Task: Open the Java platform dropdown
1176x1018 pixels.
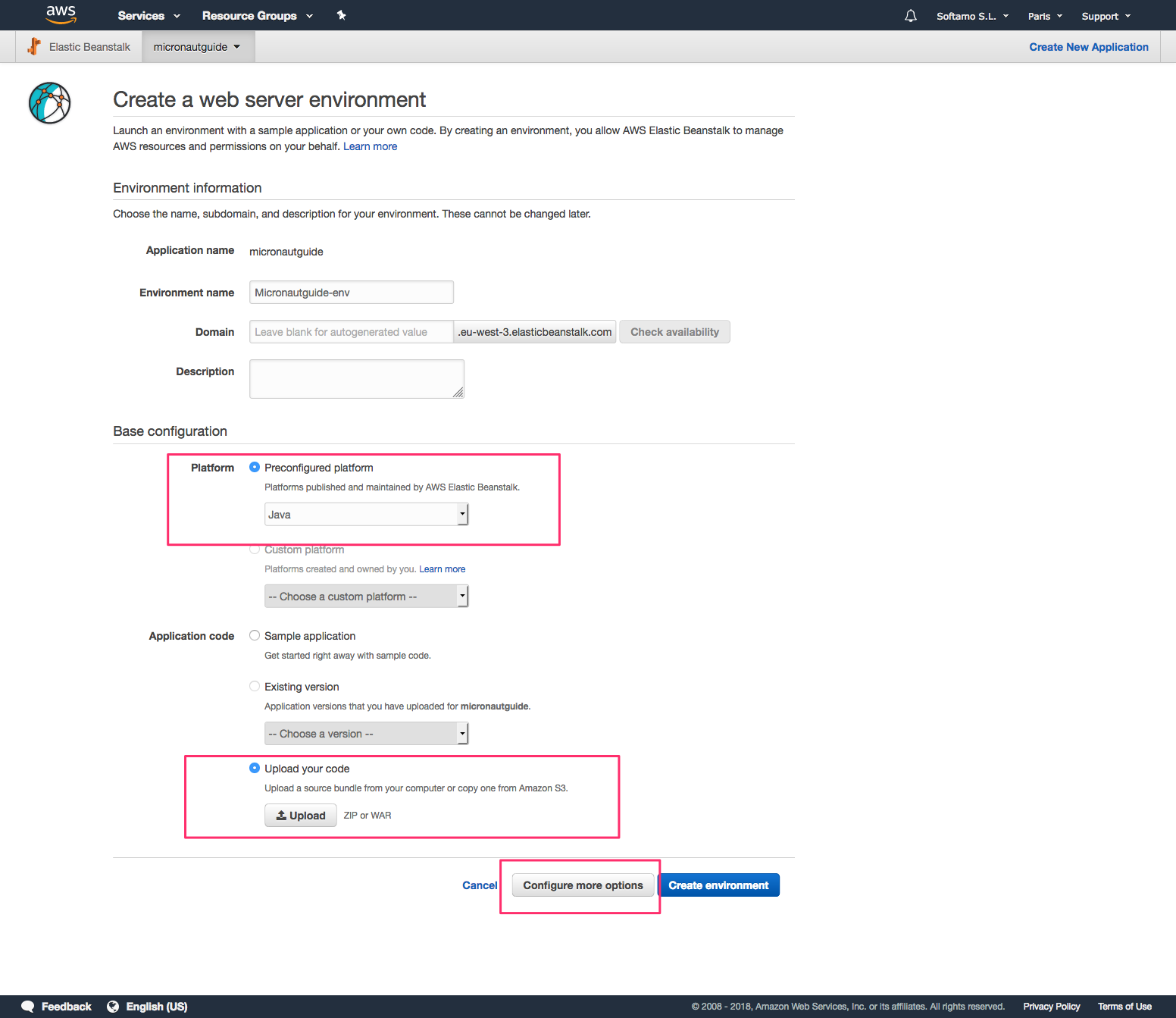Action: [366, 515]
